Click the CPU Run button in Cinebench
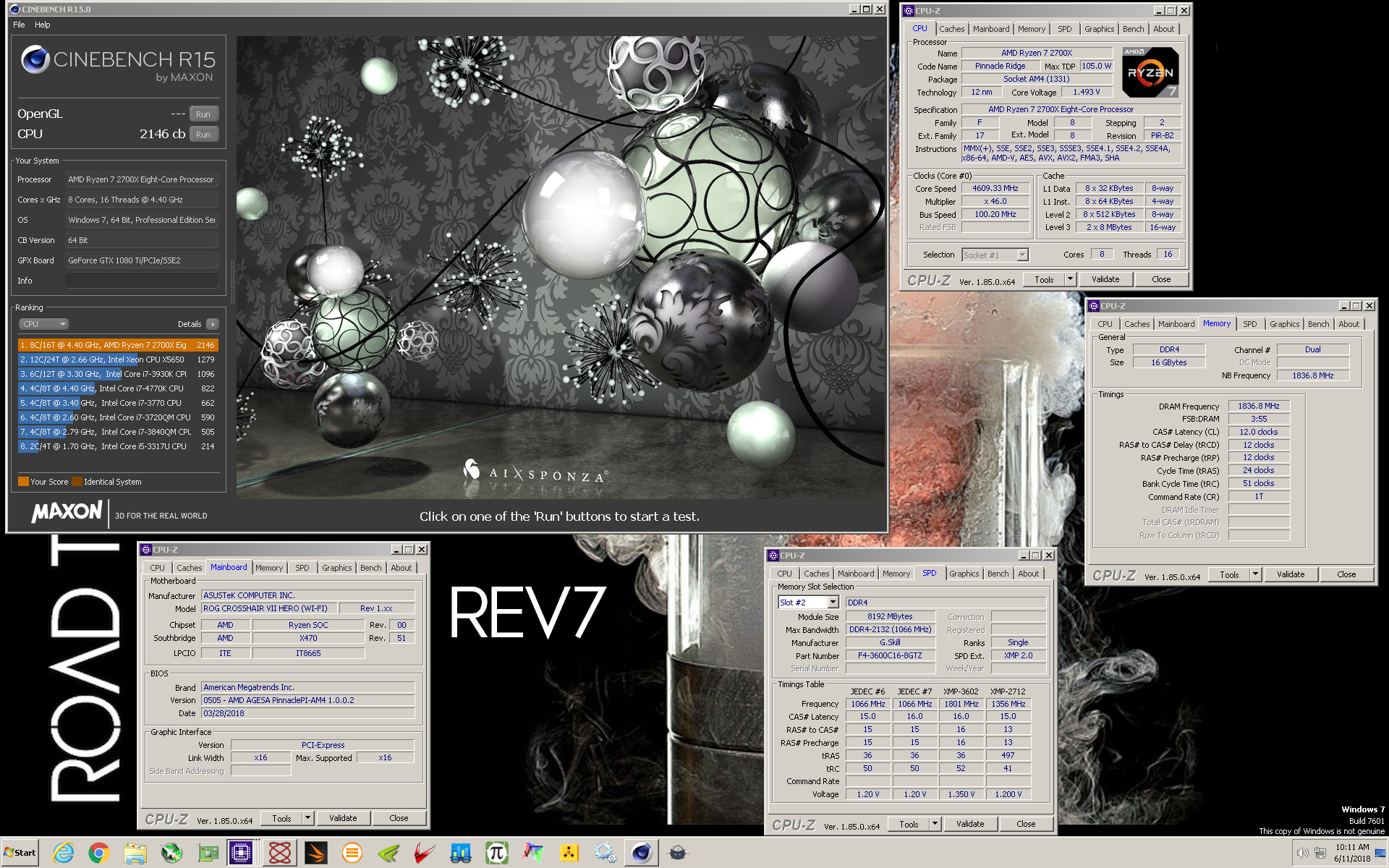This screenshot has height=868, width=1389. (203, 134)
